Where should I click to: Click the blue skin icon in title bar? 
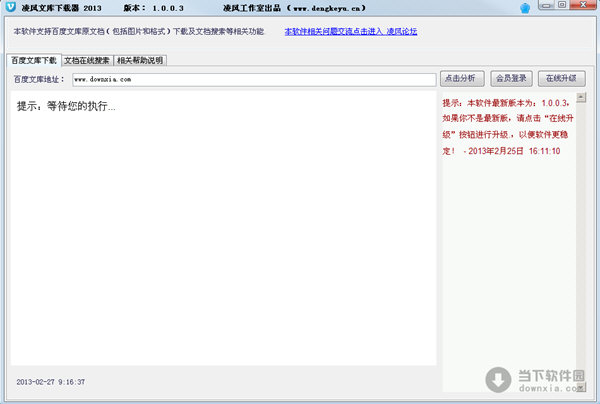(525, 8)
